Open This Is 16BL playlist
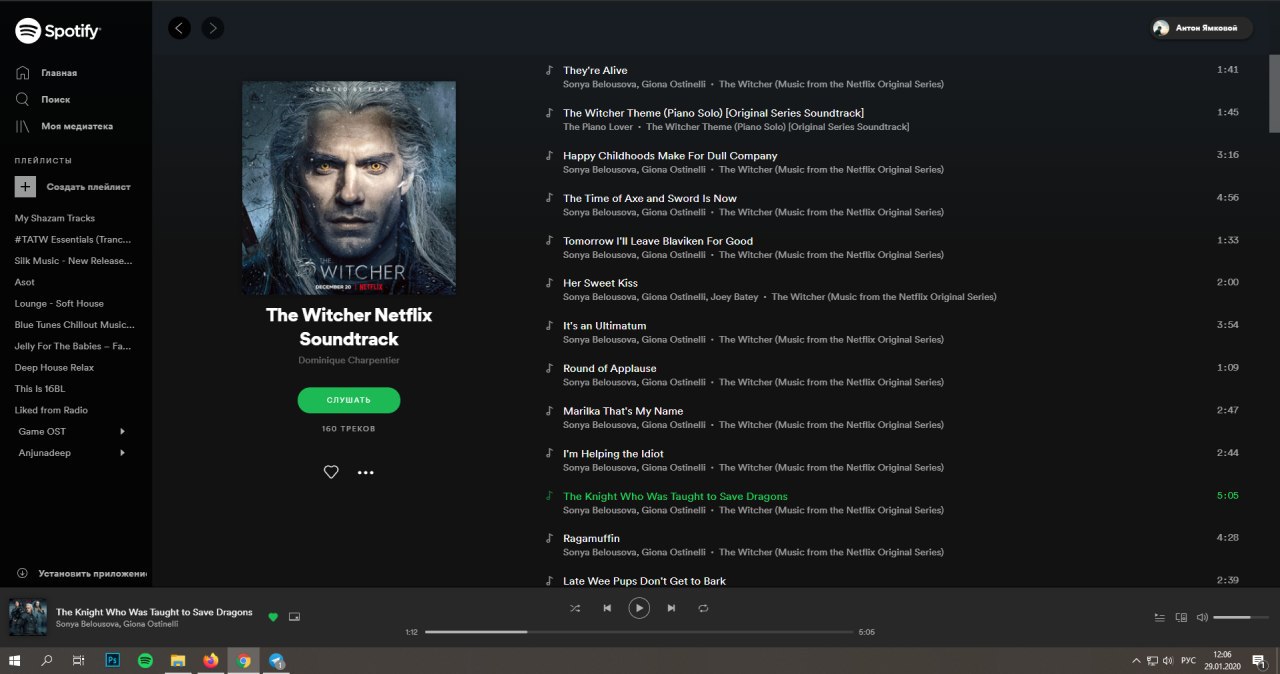 point(40,389)
